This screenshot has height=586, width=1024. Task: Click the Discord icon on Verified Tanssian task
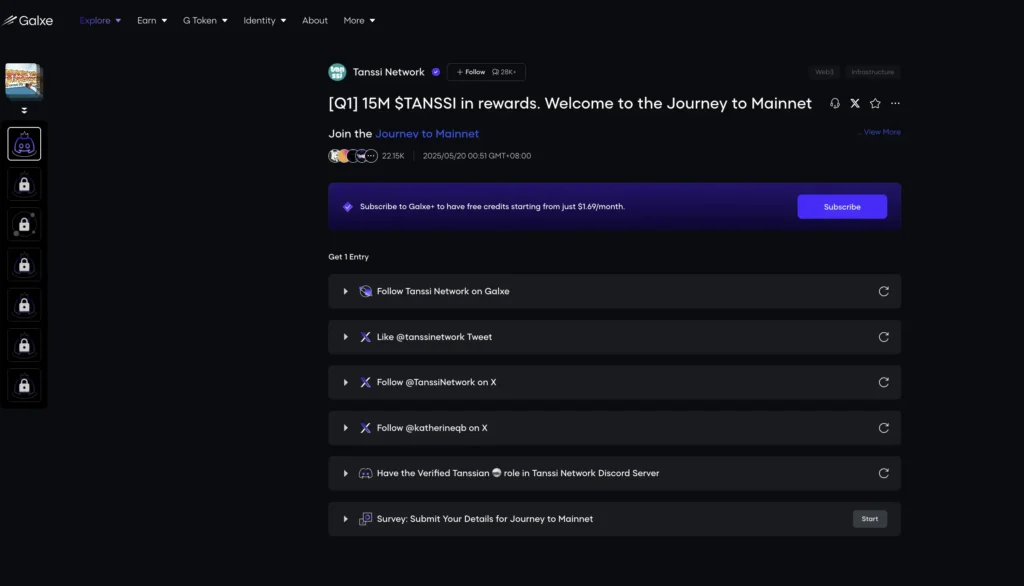point(365,473)
